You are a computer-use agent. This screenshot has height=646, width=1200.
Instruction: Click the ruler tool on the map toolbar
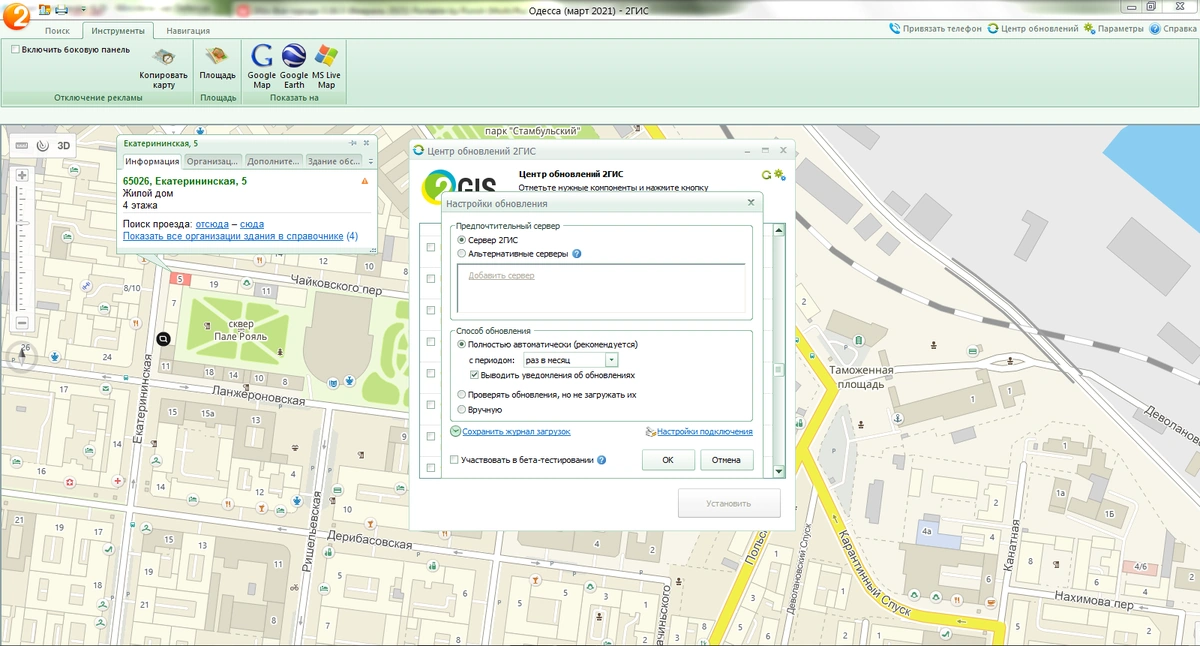pos(22,145)
